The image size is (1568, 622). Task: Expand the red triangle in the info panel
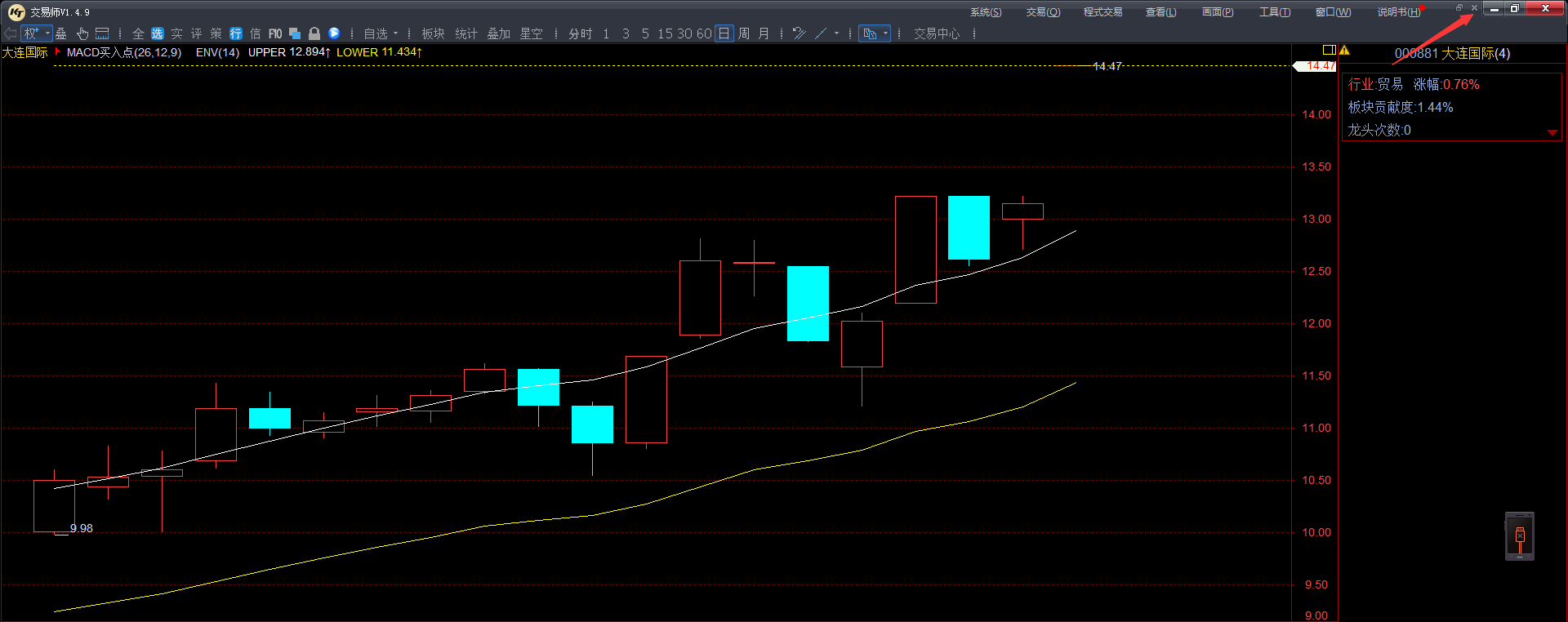[x=1552, y=132]
